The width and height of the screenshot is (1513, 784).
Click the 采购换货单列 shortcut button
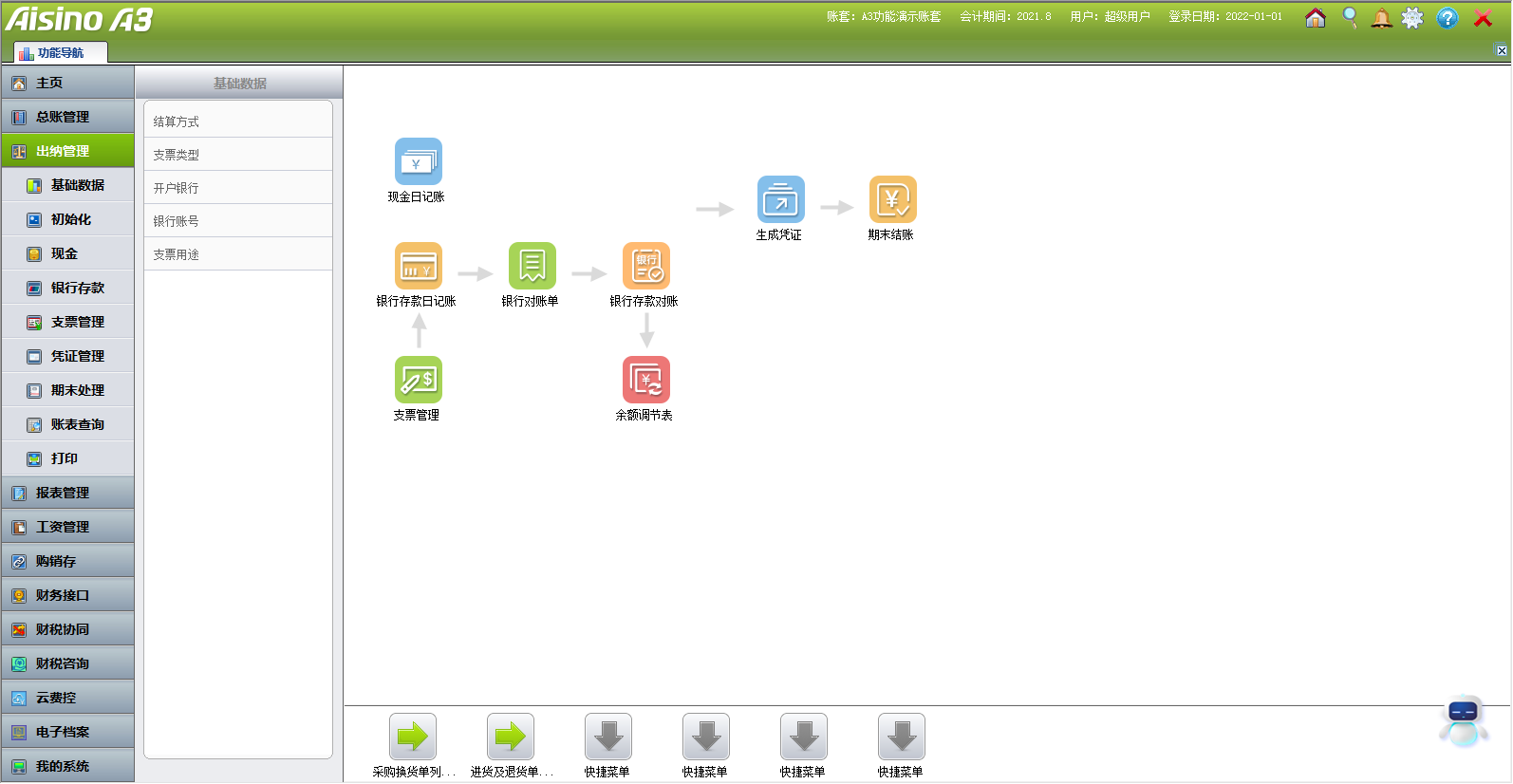[x=413, y=737]
